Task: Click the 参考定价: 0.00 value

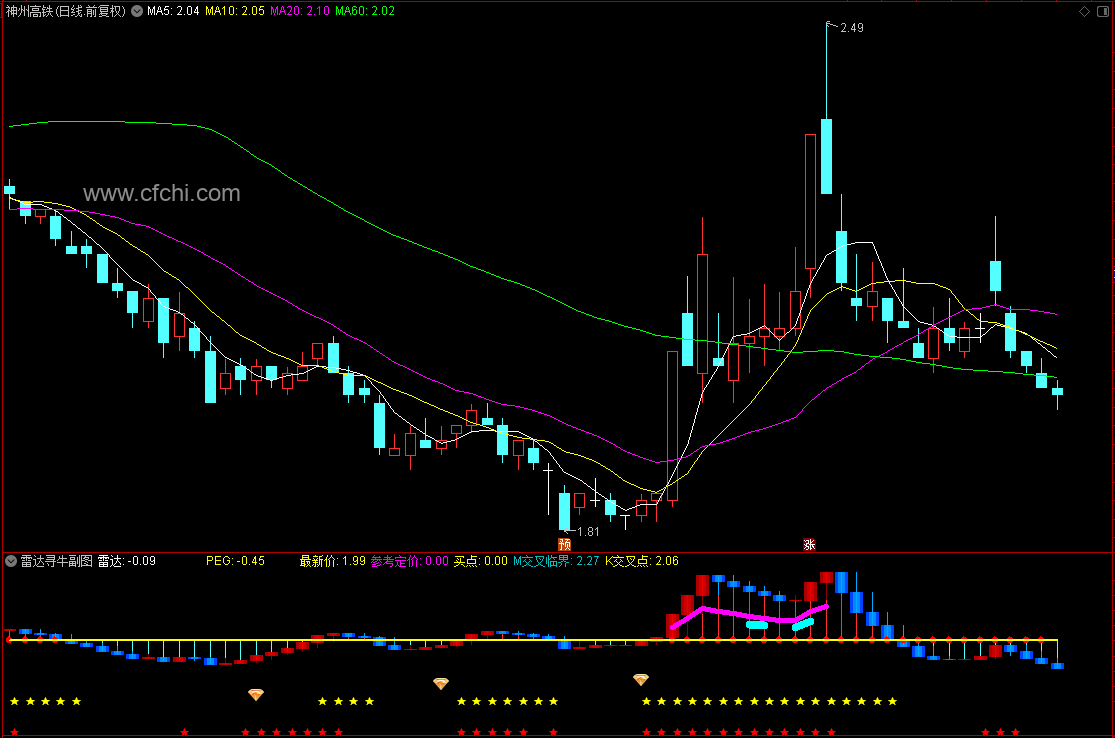Action: pos(410,561)
